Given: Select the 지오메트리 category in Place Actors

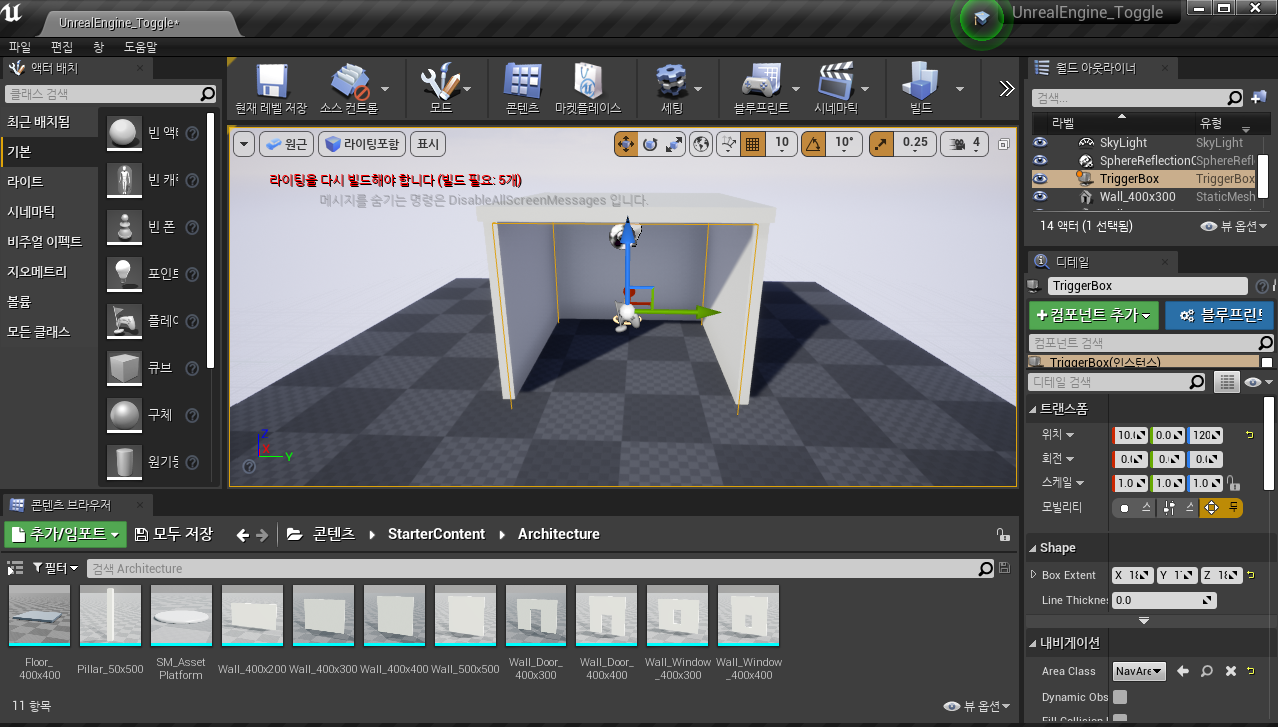Looking at the screenshot, I should pos(49,271).
